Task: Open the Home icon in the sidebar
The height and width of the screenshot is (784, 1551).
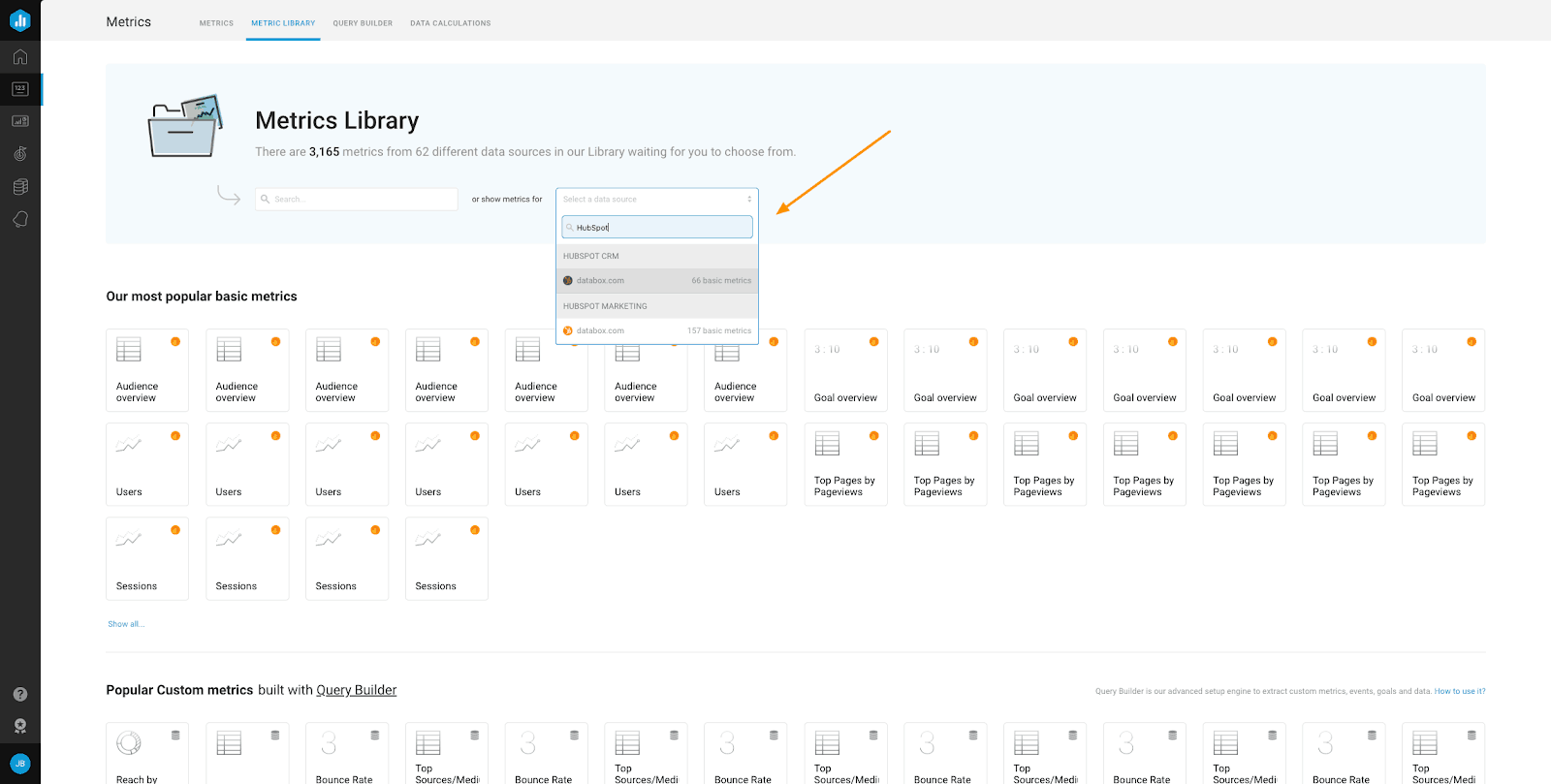Action: coord(20,57)
